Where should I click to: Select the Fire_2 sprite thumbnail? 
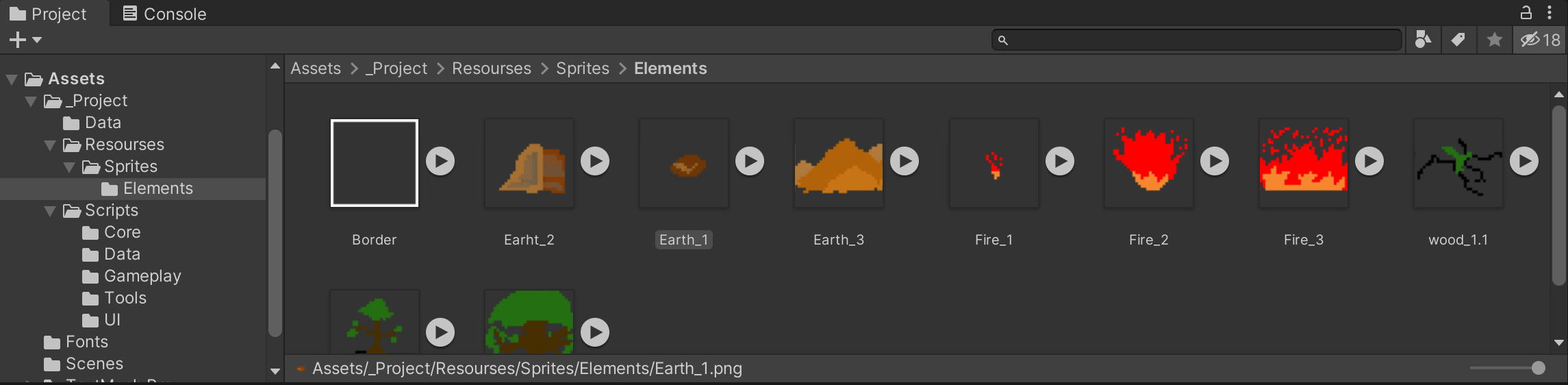click(1149, 163)
